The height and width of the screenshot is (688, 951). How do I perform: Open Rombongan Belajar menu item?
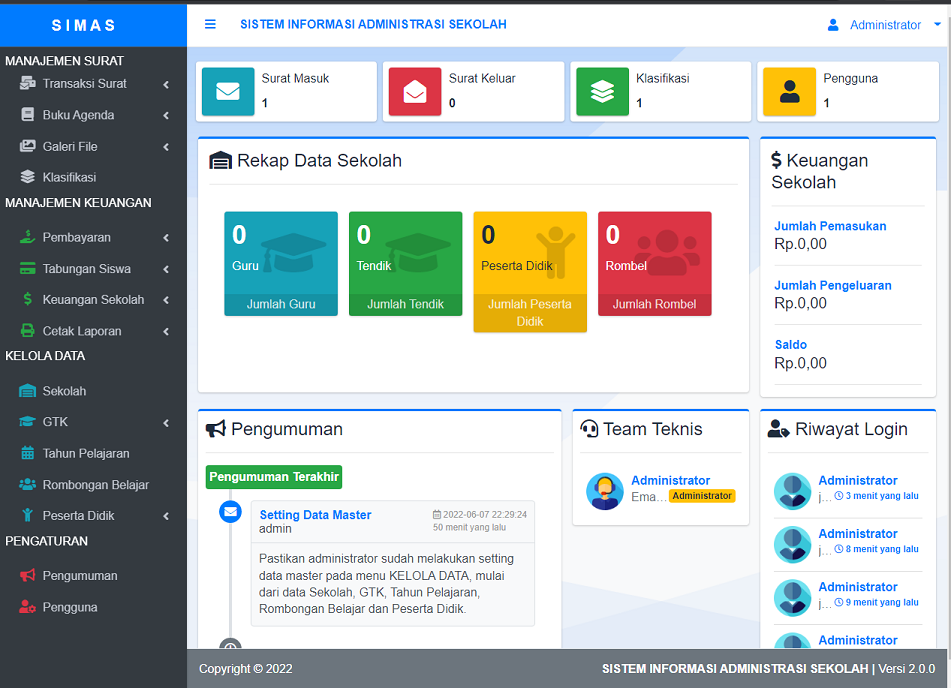[x=93, y=484]
